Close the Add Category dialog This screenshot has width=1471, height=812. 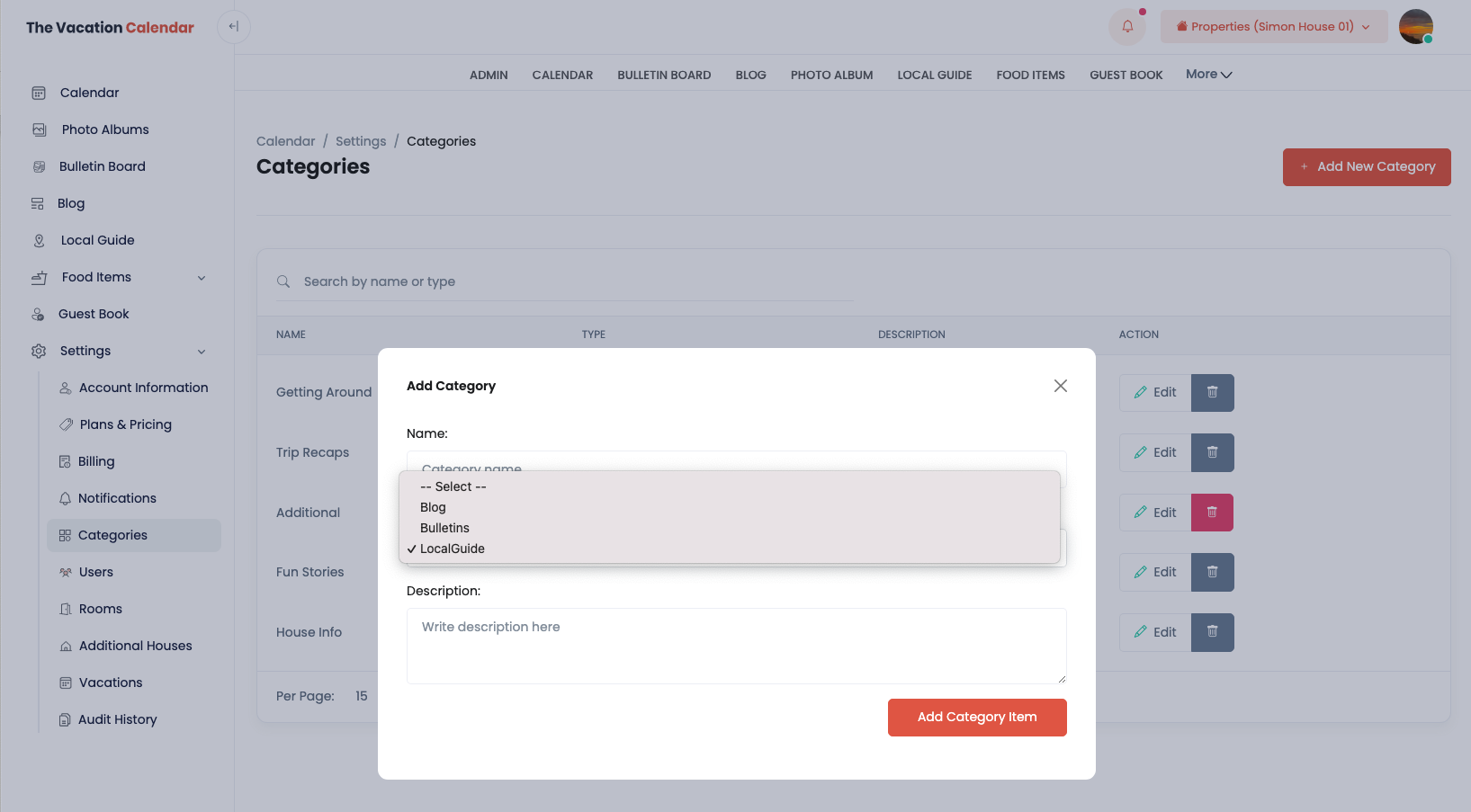coord(1060,386)
